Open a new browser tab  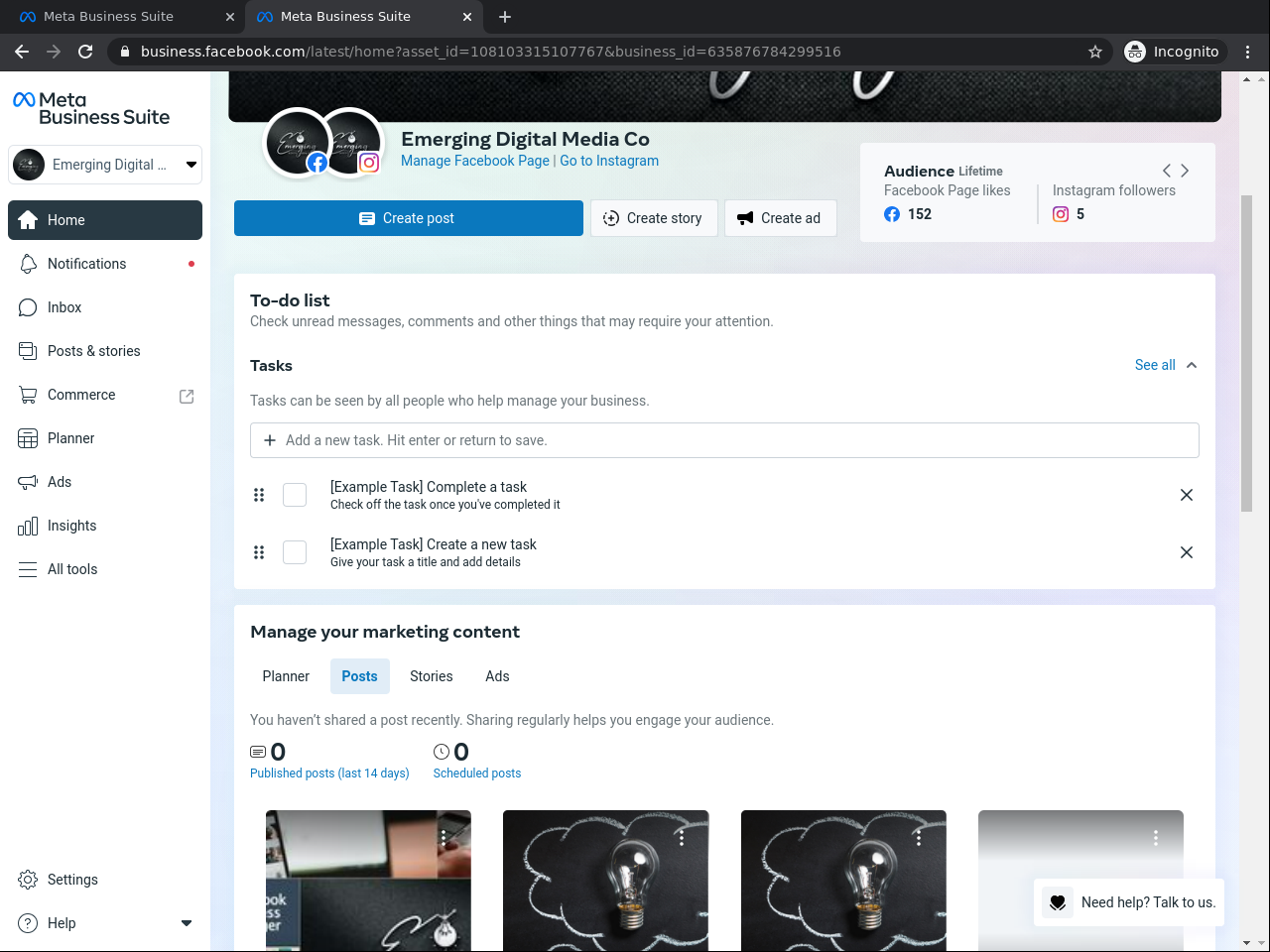[x=505, y=17]
